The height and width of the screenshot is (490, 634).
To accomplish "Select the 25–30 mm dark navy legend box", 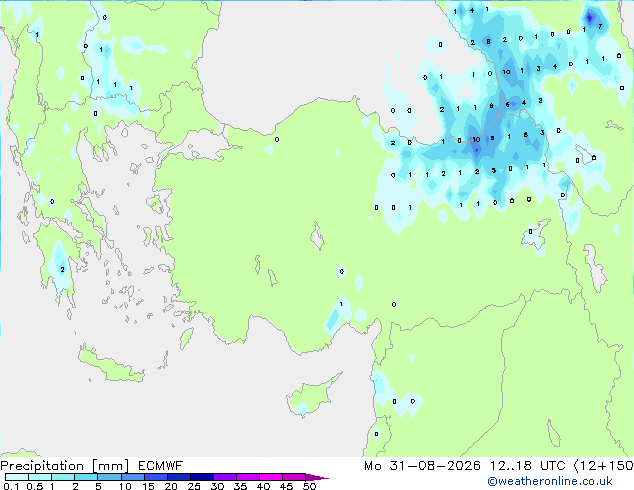I will 202,477.
